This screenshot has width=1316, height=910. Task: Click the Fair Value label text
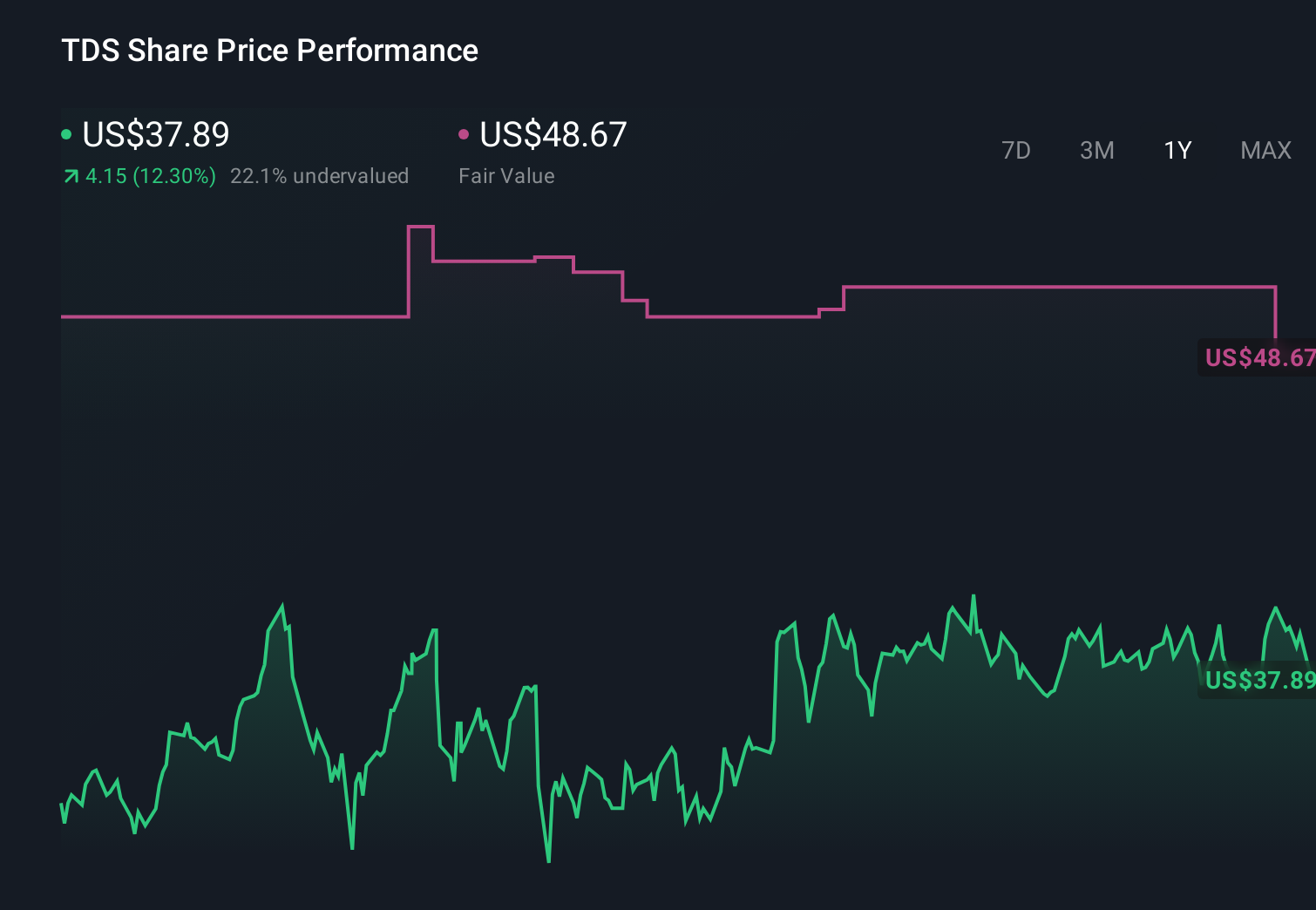tap(506, 175)
